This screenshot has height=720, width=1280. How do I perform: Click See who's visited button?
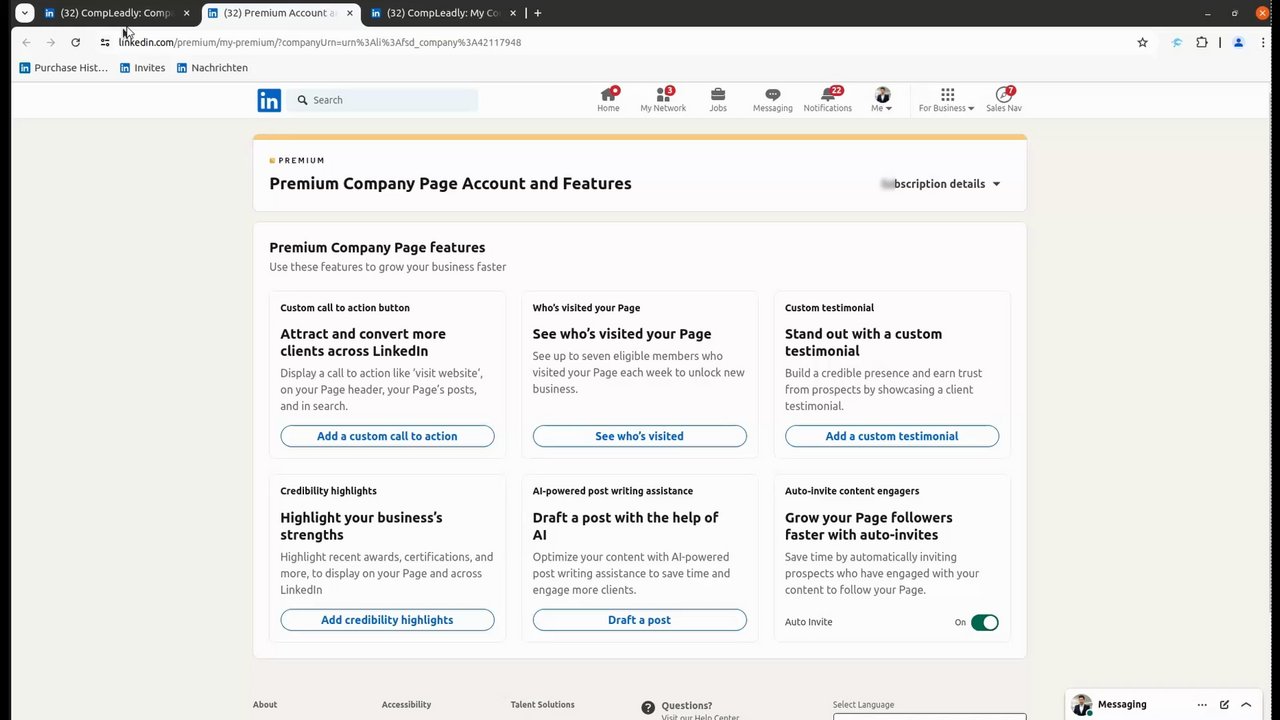pyautogui.click(x=639, y=436)
